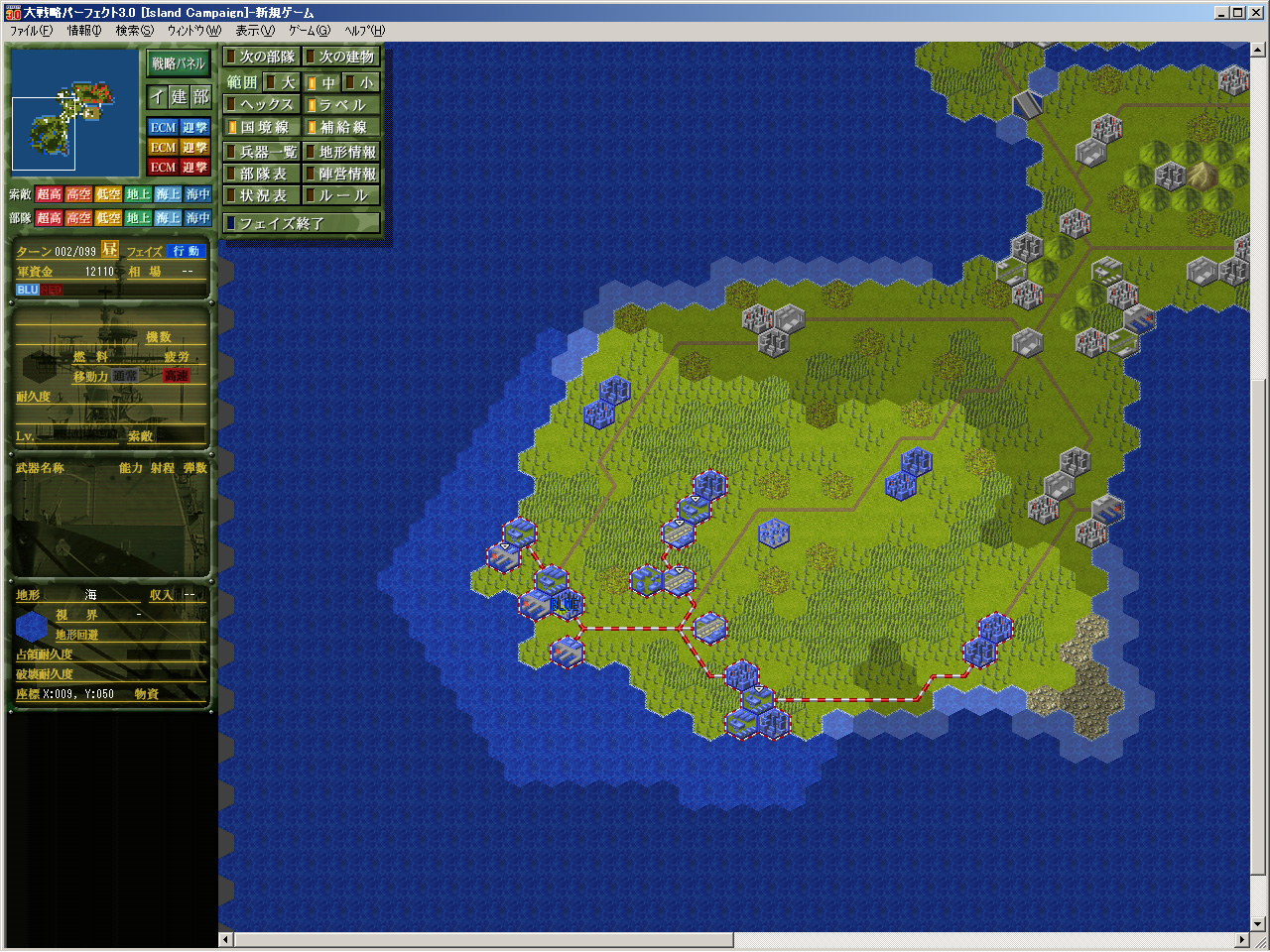This screenshot has width=1270, height=952.
Task: Click 低空 in the 部隊 row
Action: tap(109, 218)
